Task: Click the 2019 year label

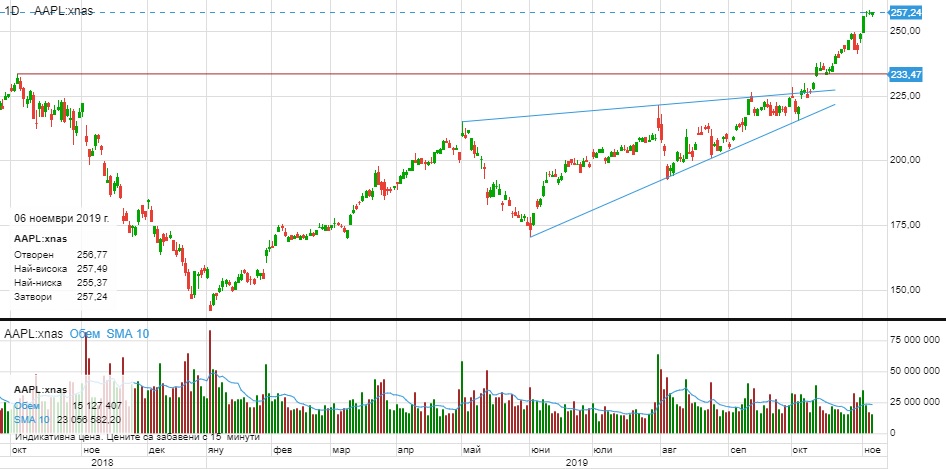Action: (577, 462)
